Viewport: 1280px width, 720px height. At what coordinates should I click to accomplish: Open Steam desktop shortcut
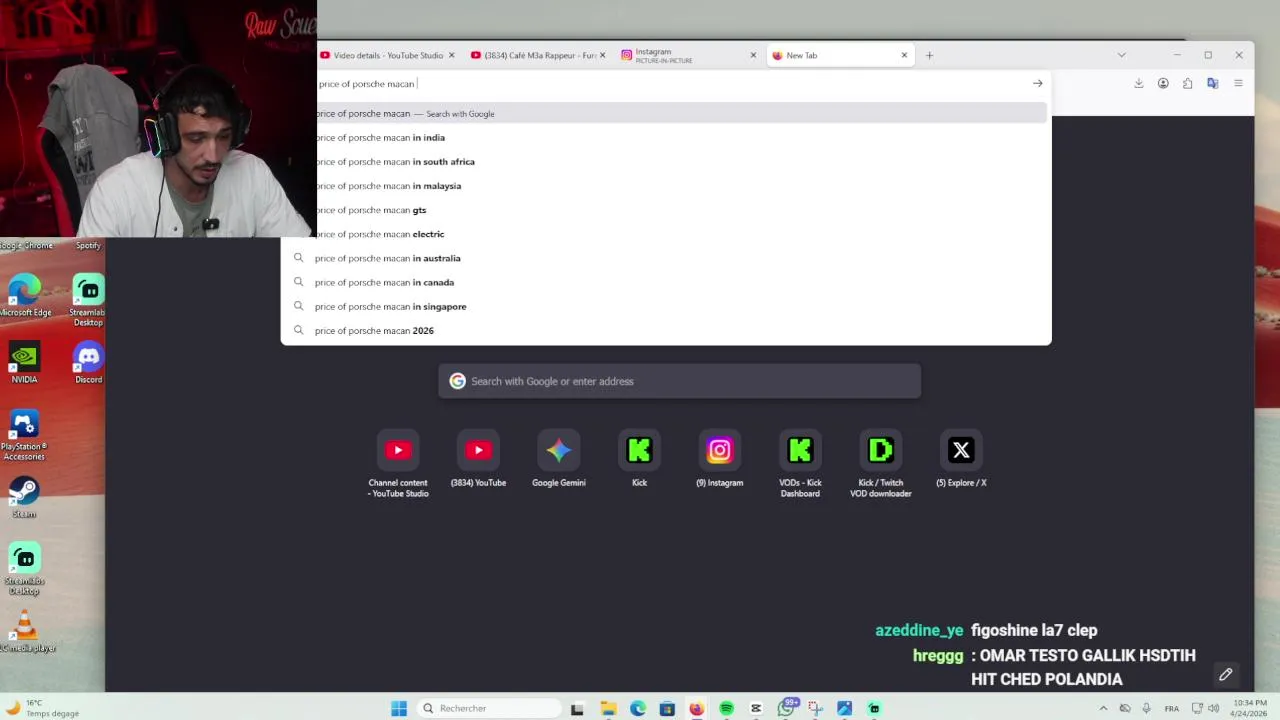[x=24, y=498]
